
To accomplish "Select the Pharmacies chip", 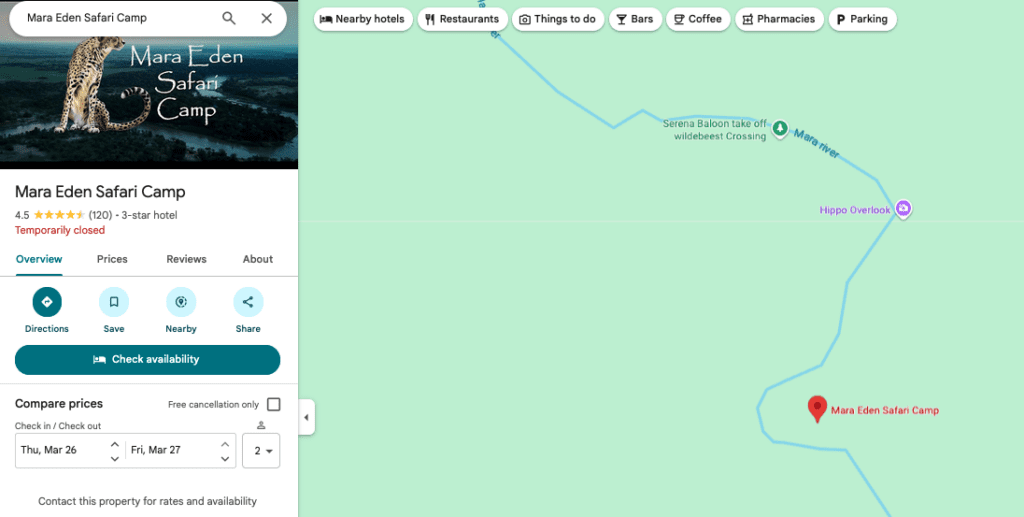I will [779, 19].
